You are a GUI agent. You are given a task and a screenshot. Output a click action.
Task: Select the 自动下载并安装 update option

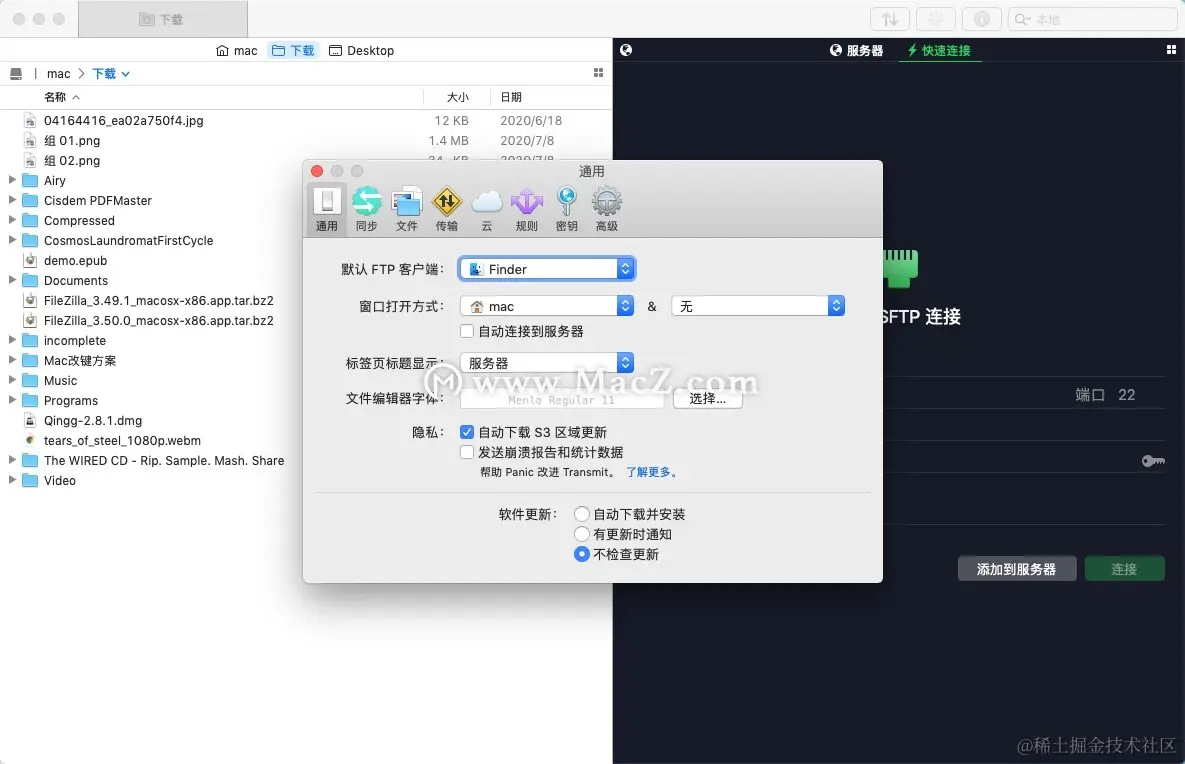[581, 513]
